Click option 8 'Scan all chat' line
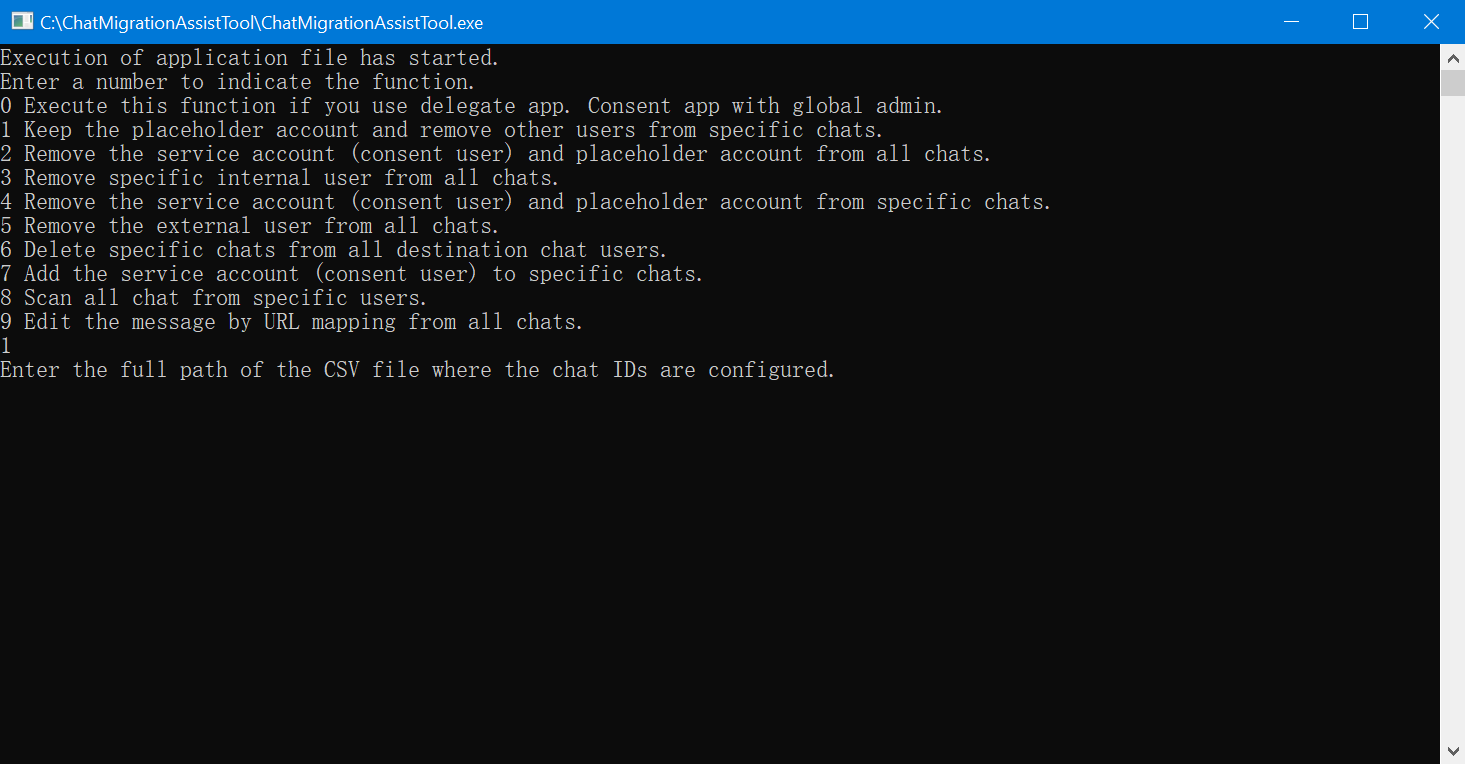The image size is (1465, 764). [214, 298]
